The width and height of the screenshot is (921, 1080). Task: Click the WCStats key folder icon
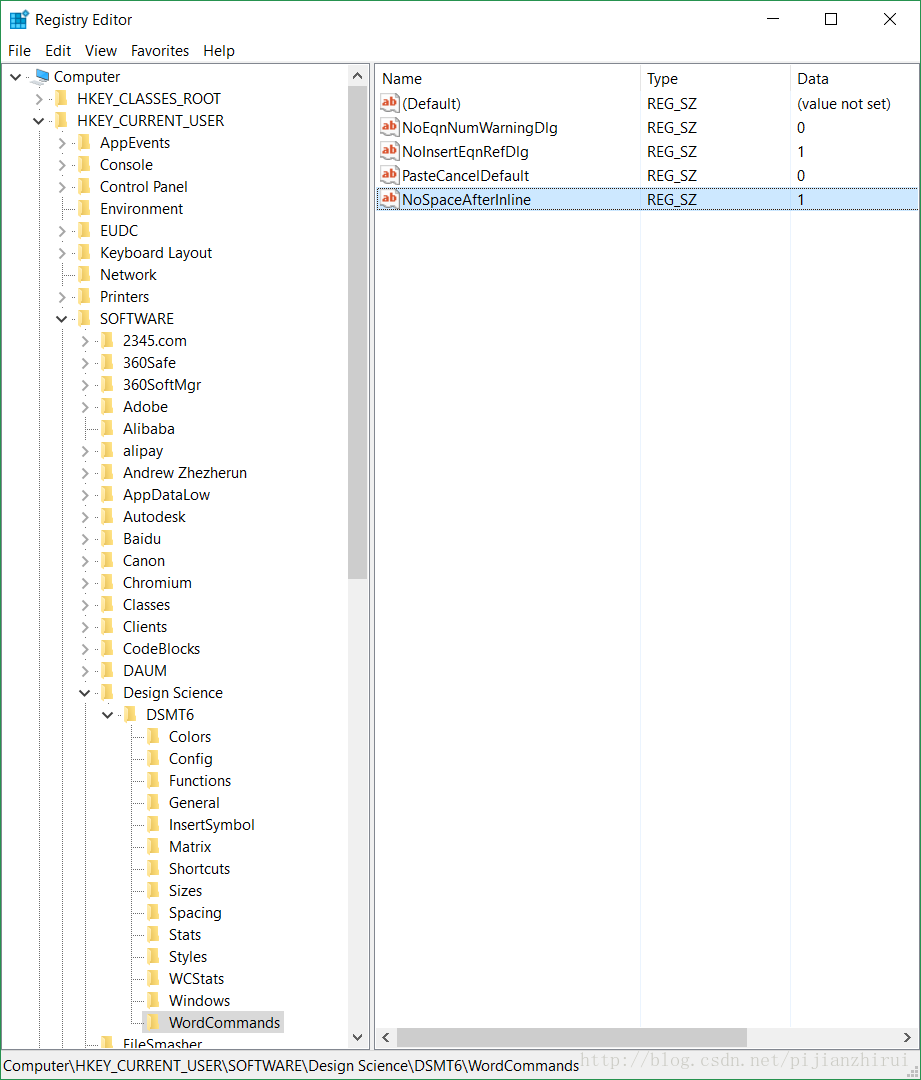(154, 979)
